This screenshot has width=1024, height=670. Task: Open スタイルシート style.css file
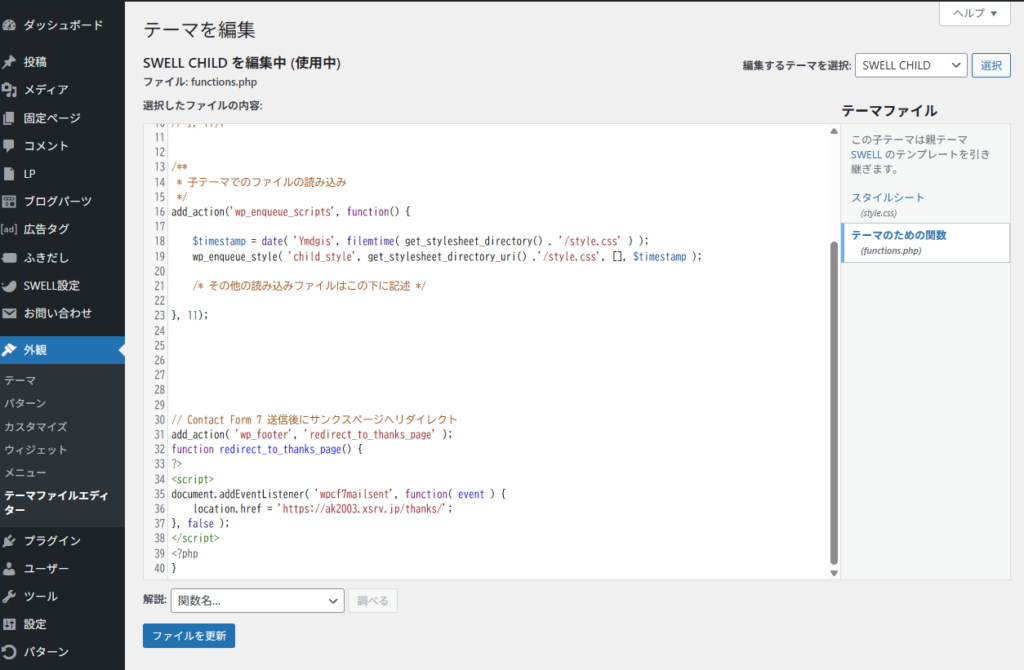click(x=887, y=198)
